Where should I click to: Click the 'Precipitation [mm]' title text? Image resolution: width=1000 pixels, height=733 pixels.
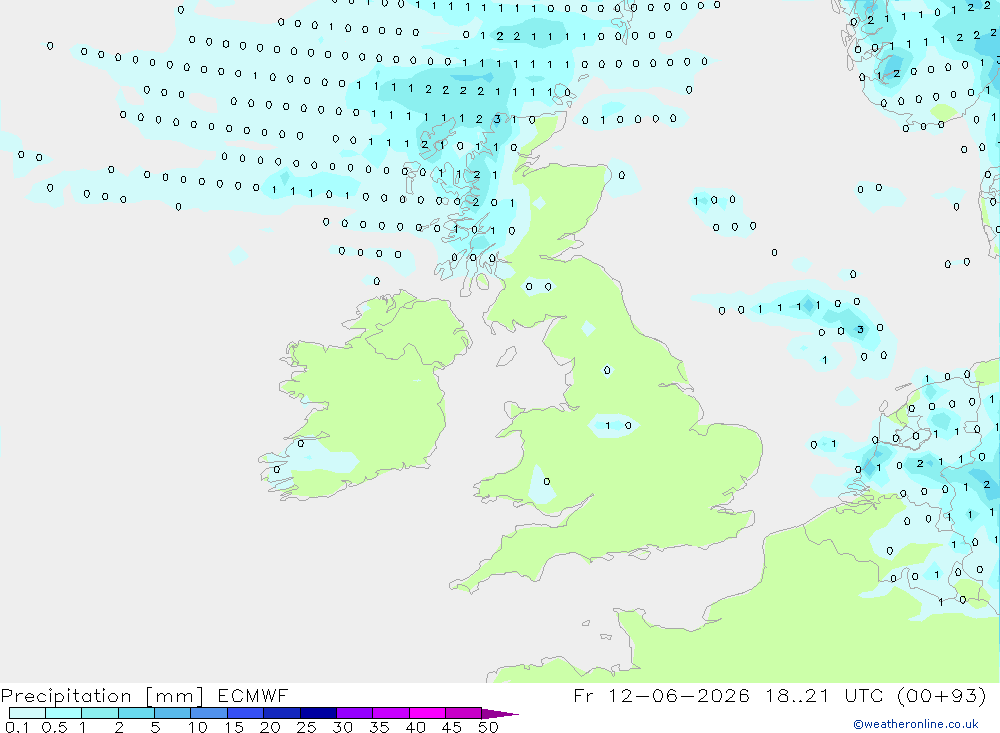[x=102, y=695]
